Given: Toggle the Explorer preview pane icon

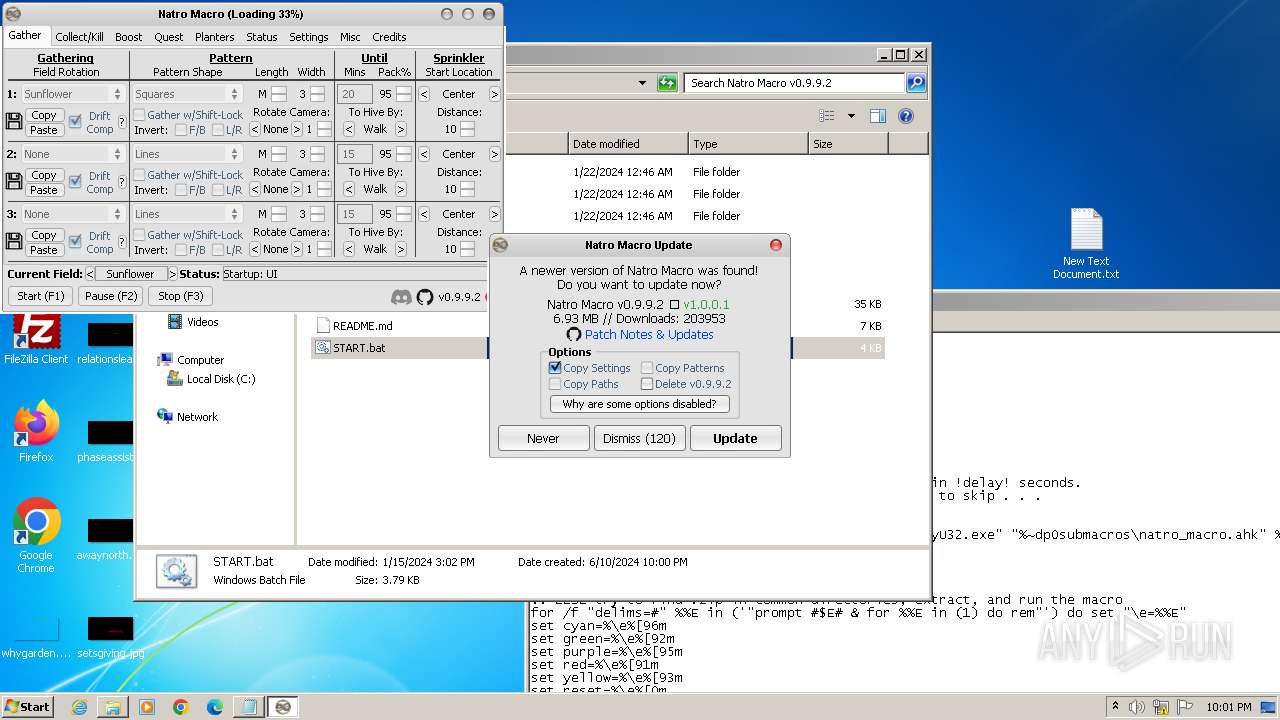Looking at the screenshot, I should (878, 116).
